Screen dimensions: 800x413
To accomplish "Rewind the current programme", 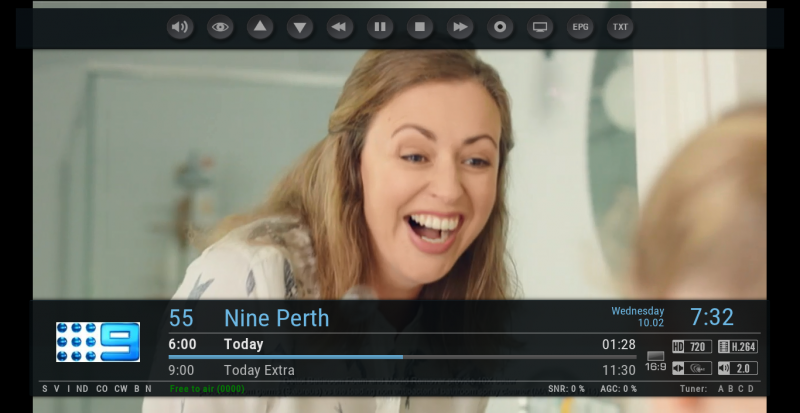I will tap(340, 27).
